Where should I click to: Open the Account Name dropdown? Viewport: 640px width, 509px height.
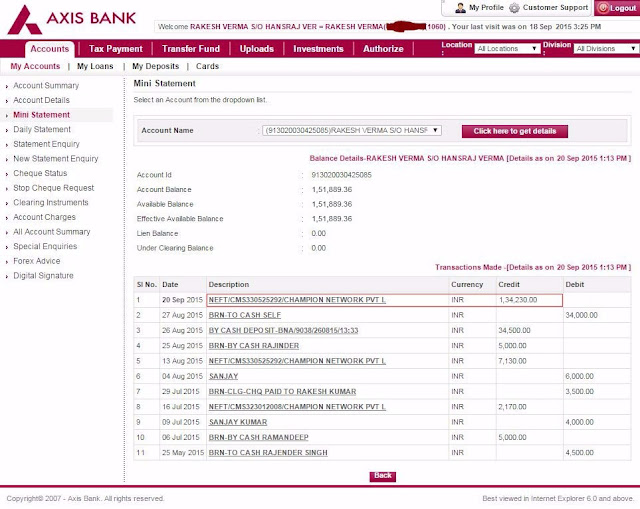pos(351,130)
